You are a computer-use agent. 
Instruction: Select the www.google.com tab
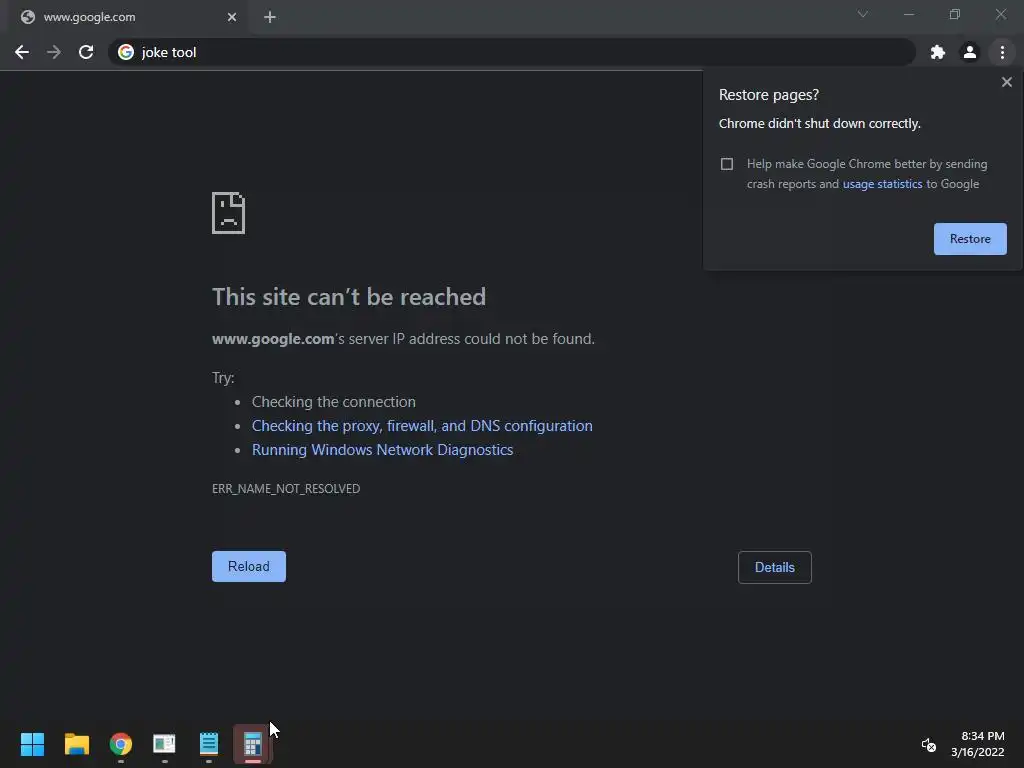click(x=127, y=17)
